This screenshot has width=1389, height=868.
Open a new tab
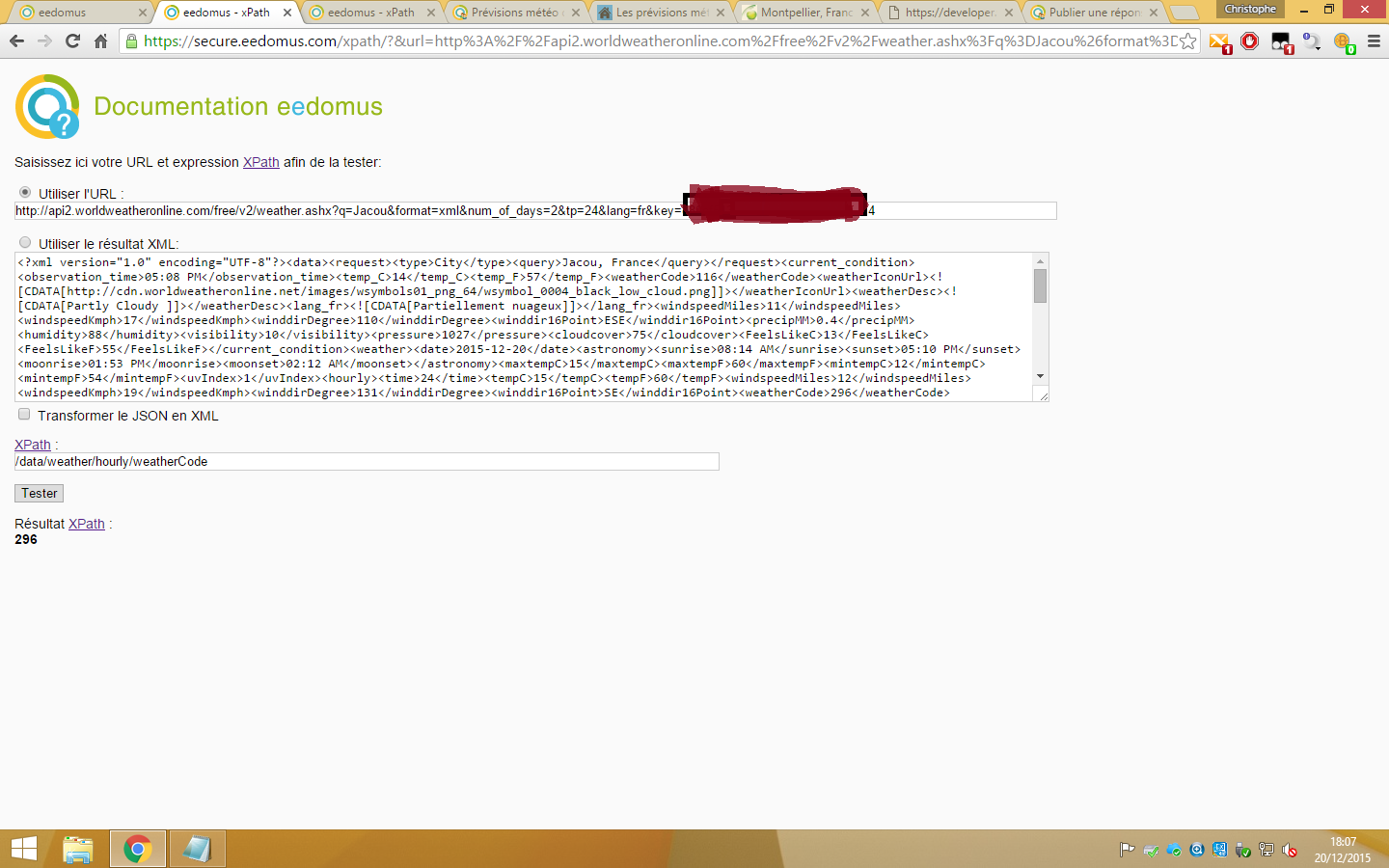pyautogui.click(x=1184, y=13)
